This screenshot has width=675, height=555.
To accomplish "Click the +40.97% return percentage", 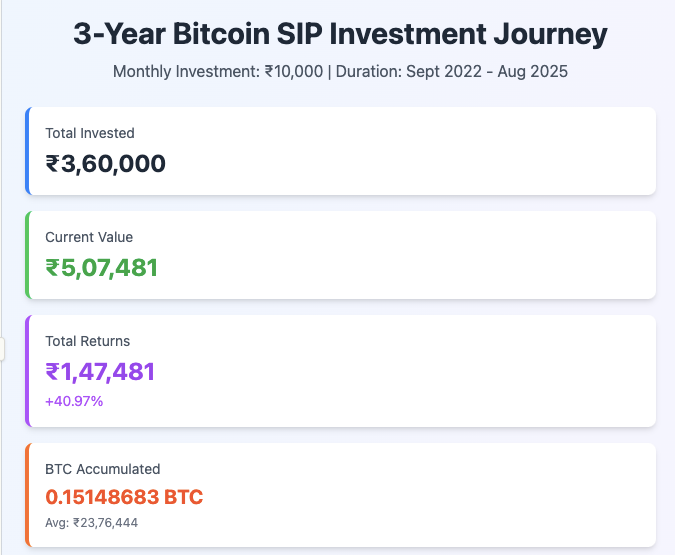I will pyautogui.click(x=74, y=401).
